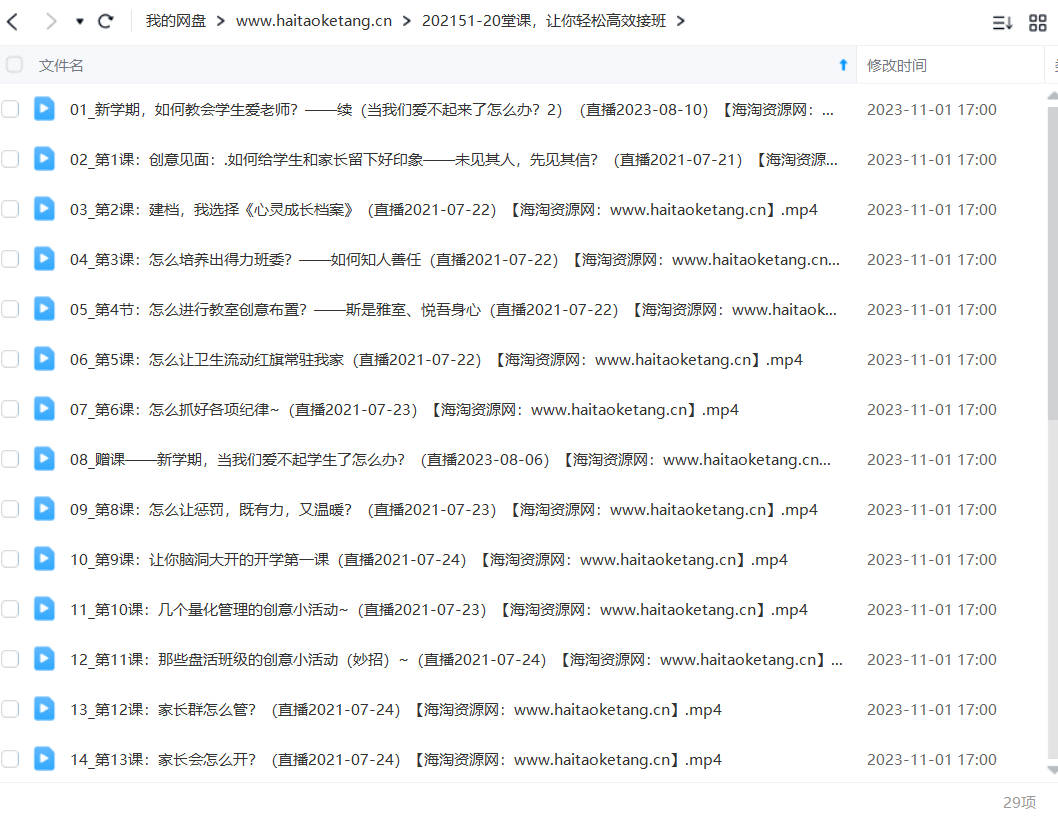Expand chevron after www.haitaoketang.cn breadcrumb
The height and width of the screenshot is (820, 1058).
pyautogui.click(x=406, y=22)
